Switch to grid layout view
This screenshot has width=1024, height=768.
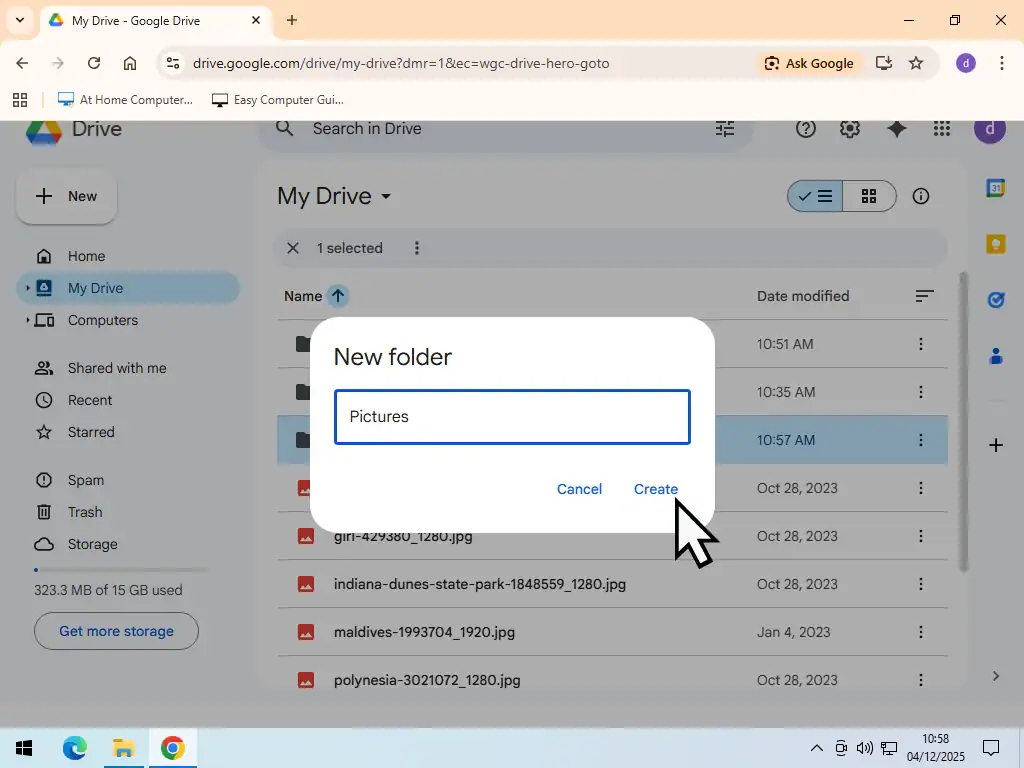tap(869, 196)
